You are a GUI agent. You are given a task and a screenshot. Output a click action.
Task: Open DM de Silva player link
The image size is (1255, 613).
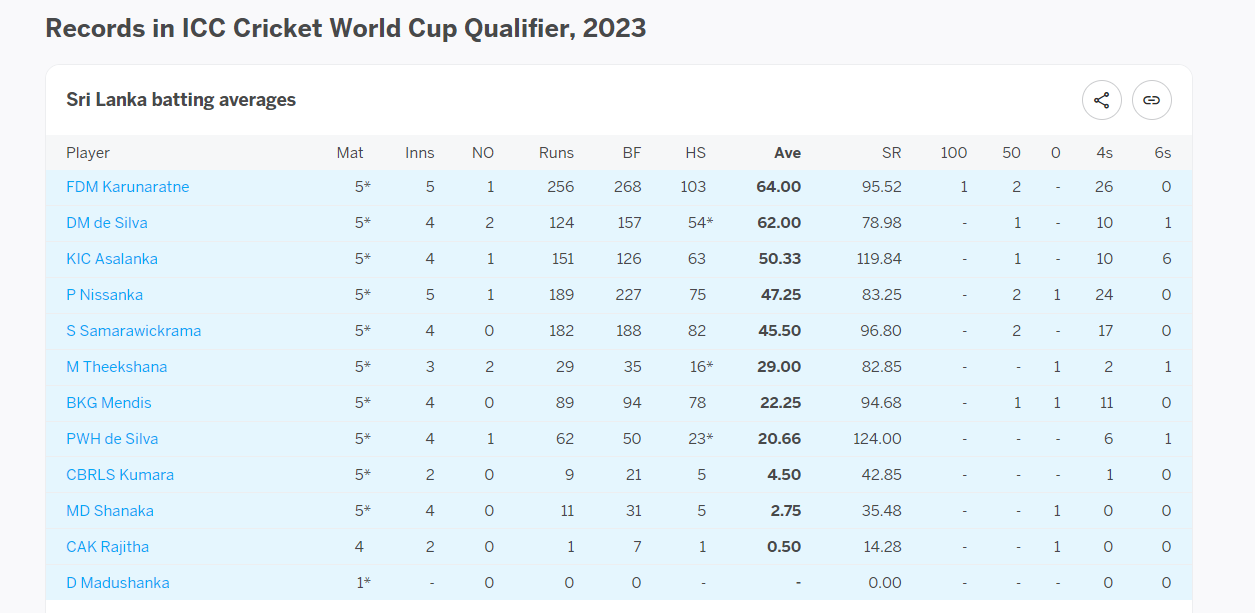(x=107, y=223)
